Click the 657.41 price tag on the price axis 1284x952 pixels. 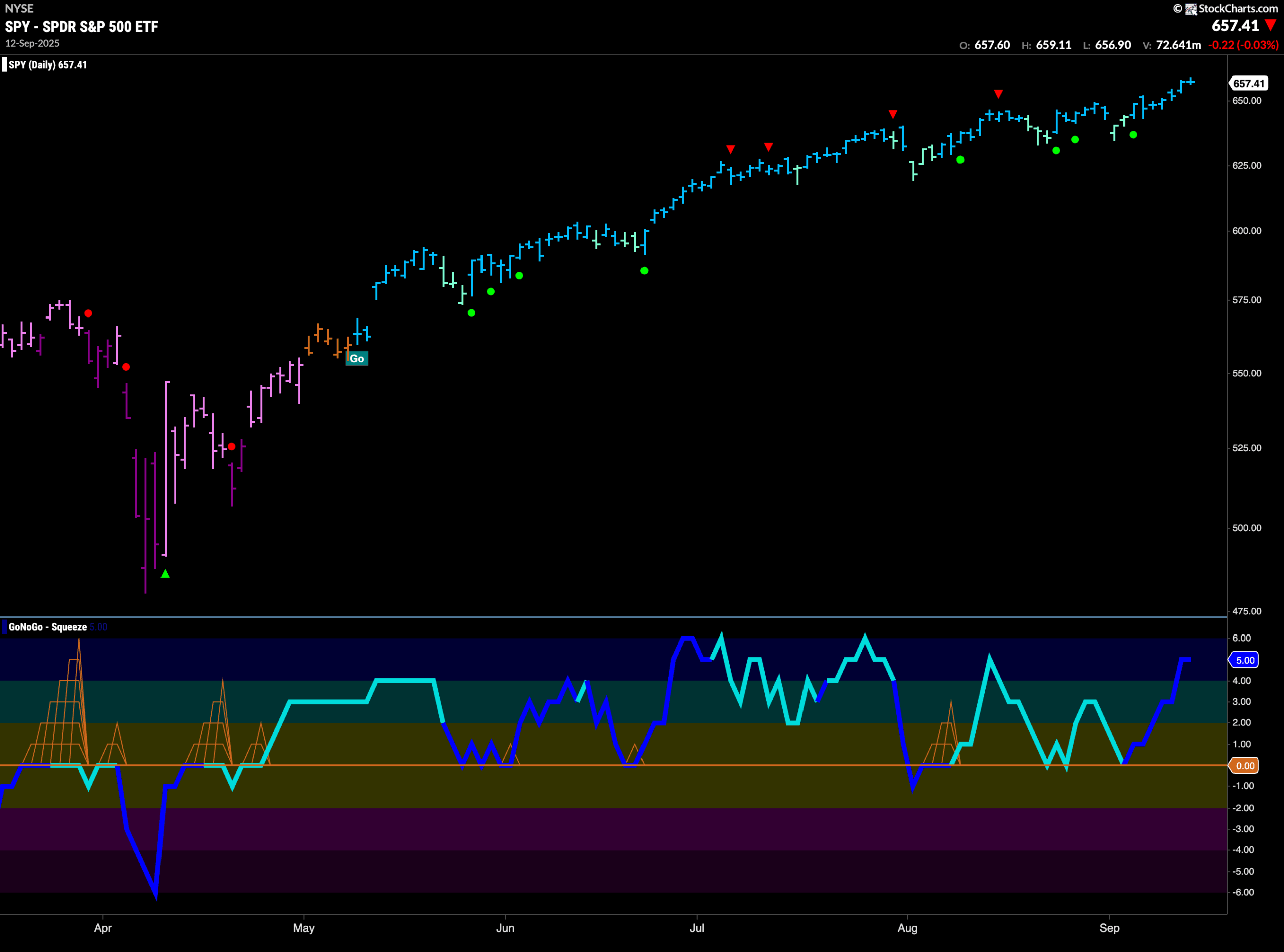[1248, 84]
